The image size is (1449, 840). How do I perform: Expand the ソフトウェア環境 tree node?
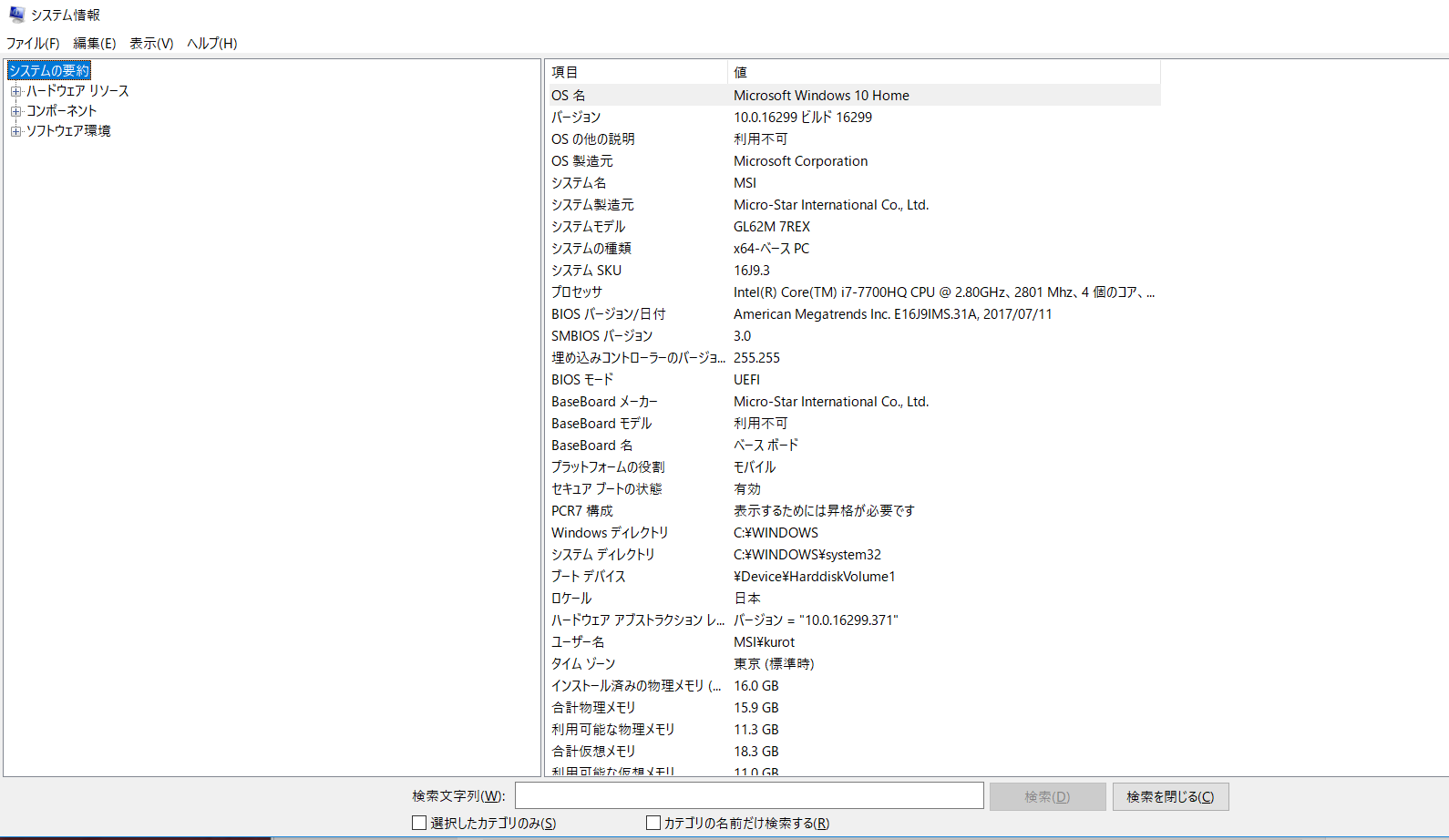tap(15, 131)
